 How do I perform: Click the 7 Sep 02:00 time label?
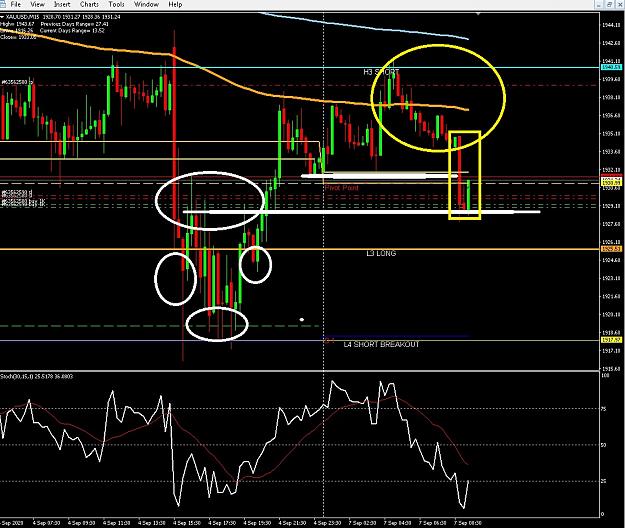click(362, 523)
